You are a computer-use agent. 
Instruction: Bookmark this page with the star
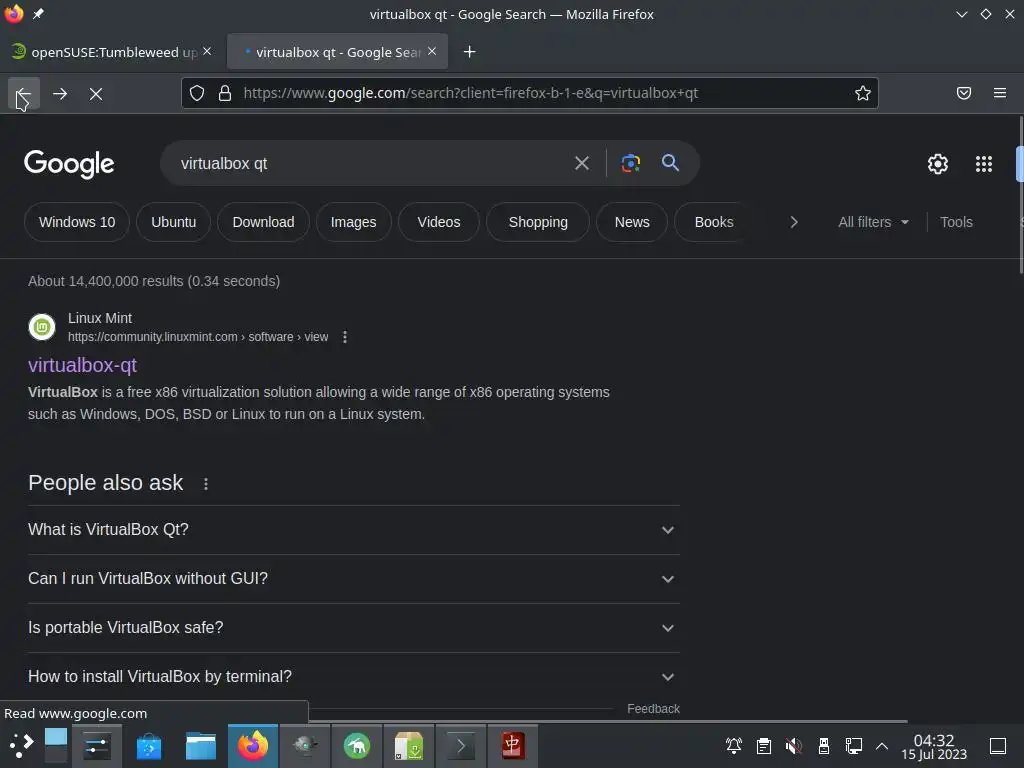pyautogui.click(x=863, y=93)
